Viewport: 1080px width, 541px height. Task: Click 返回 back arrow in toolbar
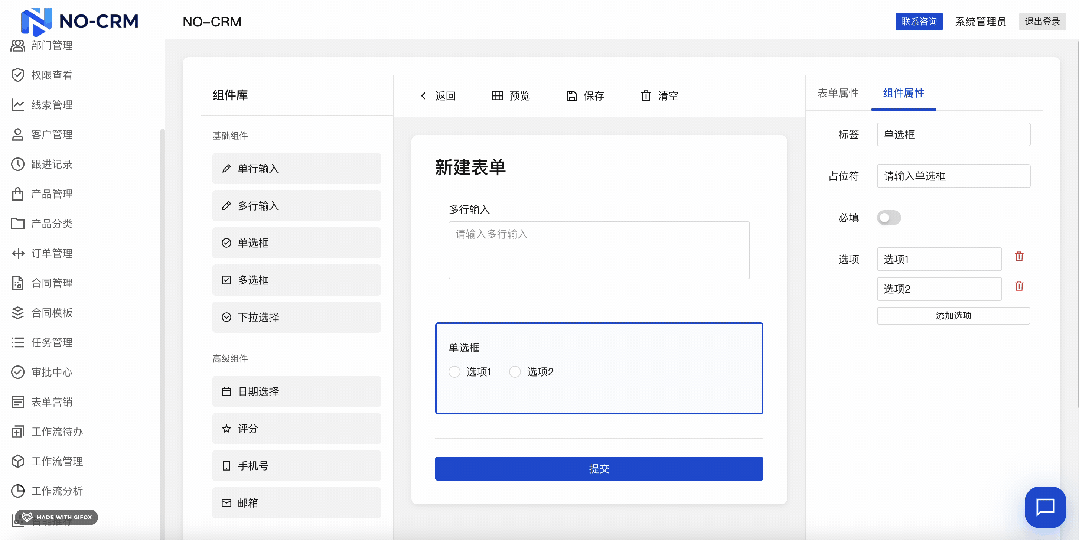(x=437, y=96)
